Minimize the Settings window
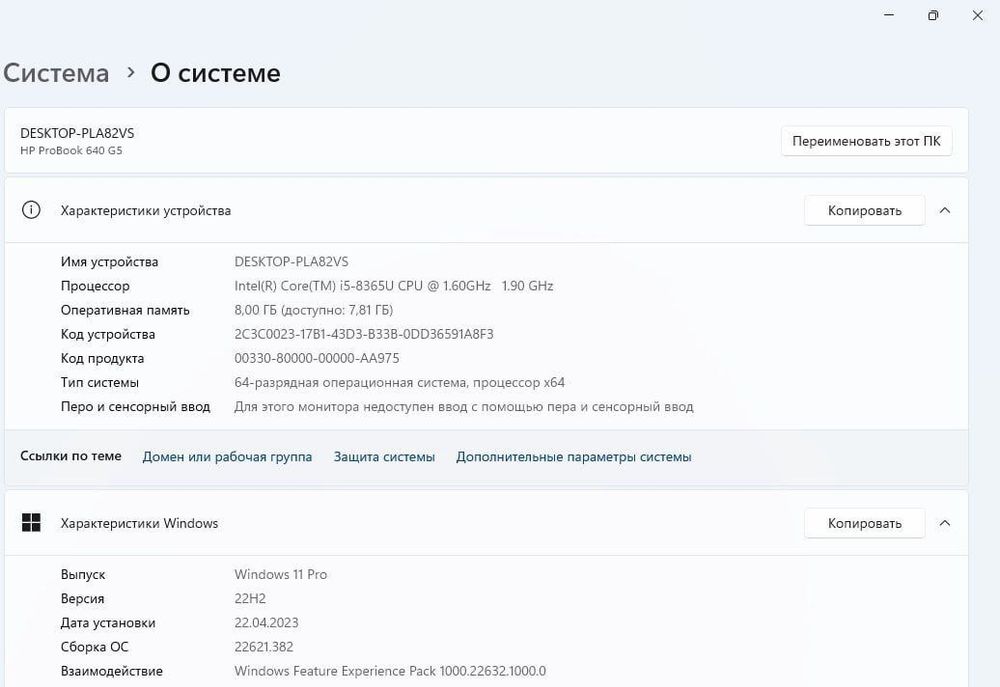Image resolution: width=1000 pixels, height=687 pixels. pyautogui.click(x=889, y=15)
